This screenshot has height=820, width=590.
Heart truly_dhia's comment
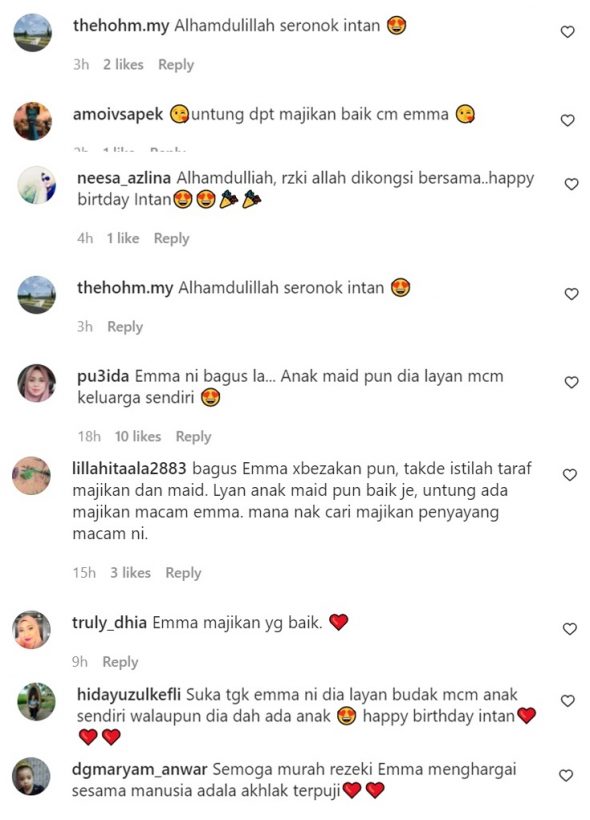pyautogui.click(x=570, y=629)
